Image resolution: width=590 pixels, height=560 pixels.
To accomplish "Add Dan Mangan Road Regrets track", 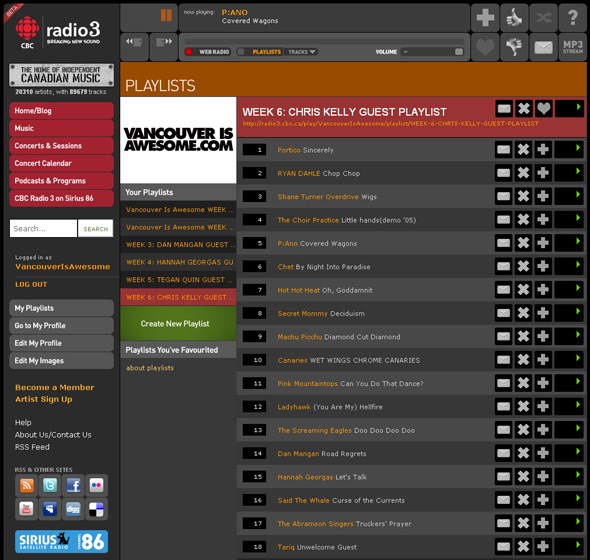I will pyautogui.click(x=543, y=453).
